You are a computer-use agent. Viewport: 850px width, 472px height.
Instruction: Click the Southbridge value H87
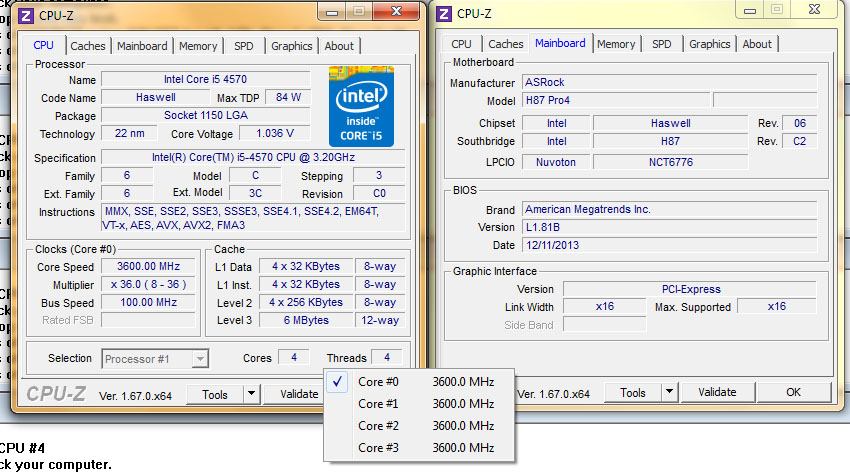671,141
